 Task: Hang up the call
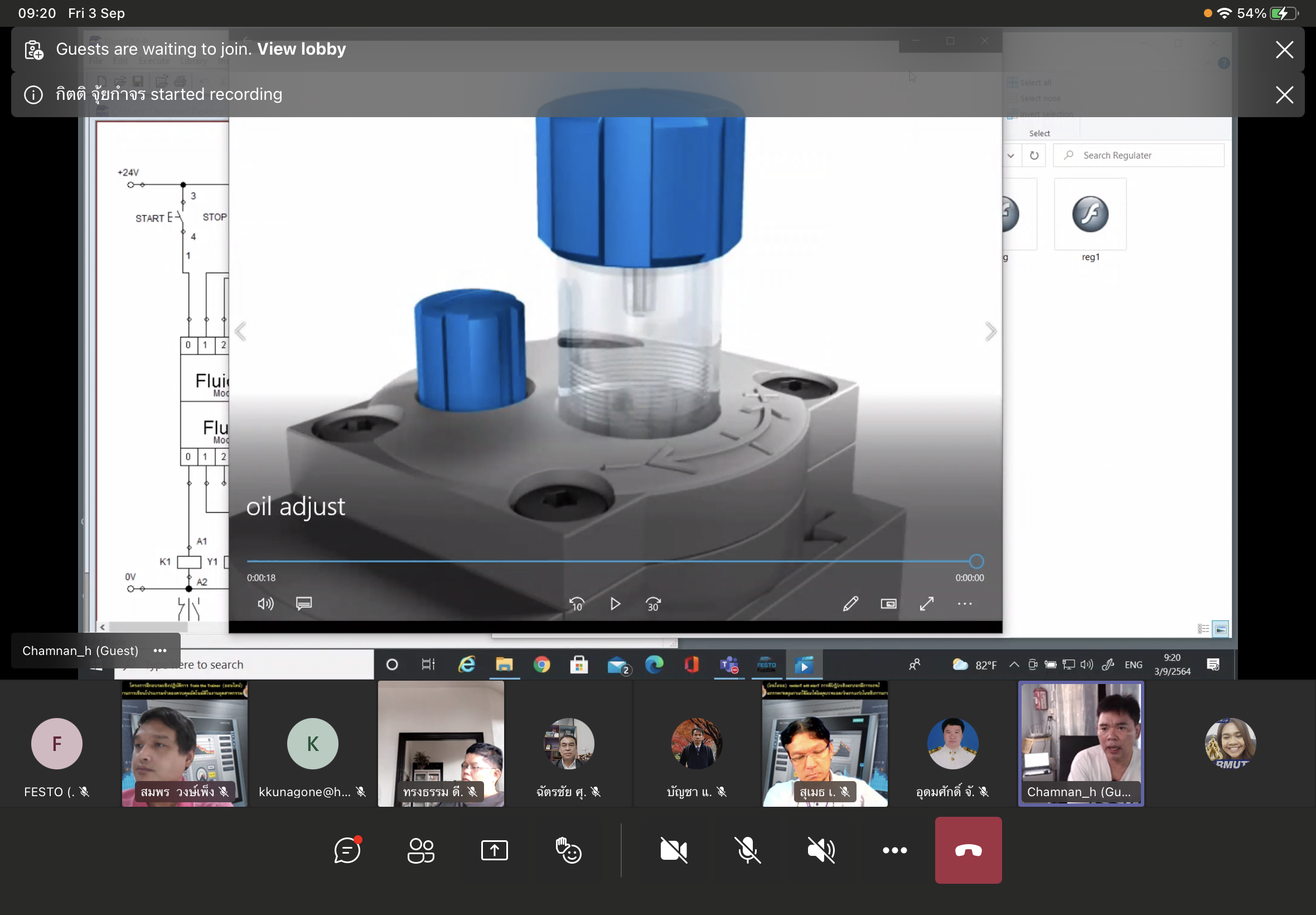pos(968,850)
